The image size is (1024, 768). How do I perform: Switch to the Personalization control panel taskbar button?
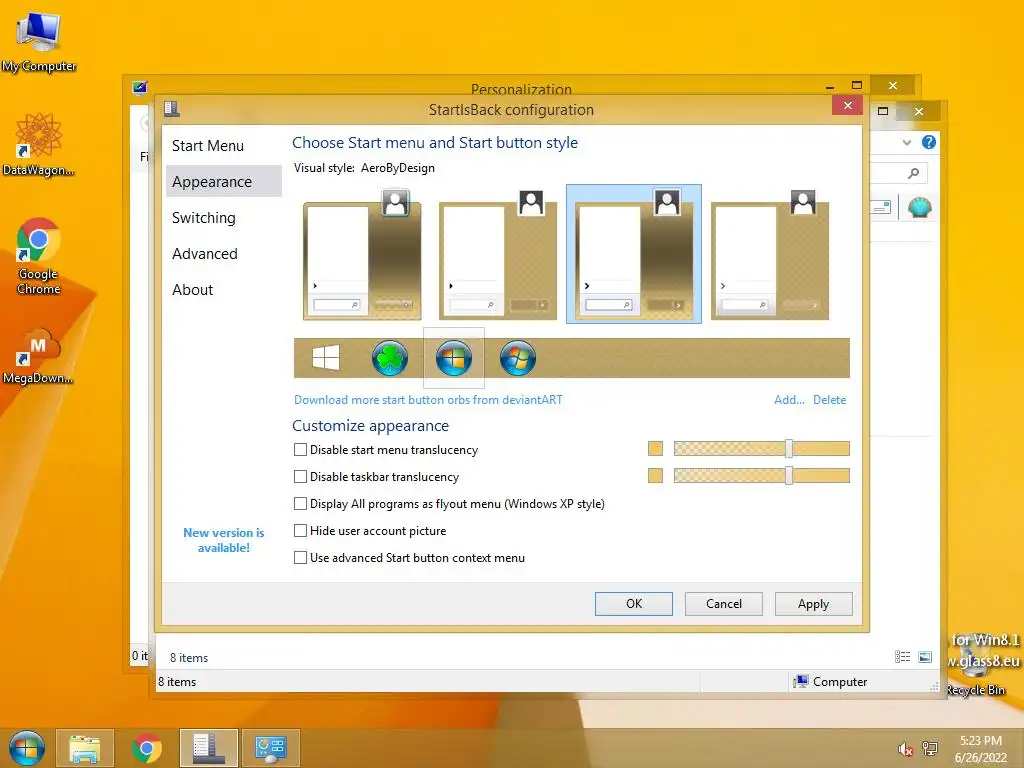[x=271, y=748]
